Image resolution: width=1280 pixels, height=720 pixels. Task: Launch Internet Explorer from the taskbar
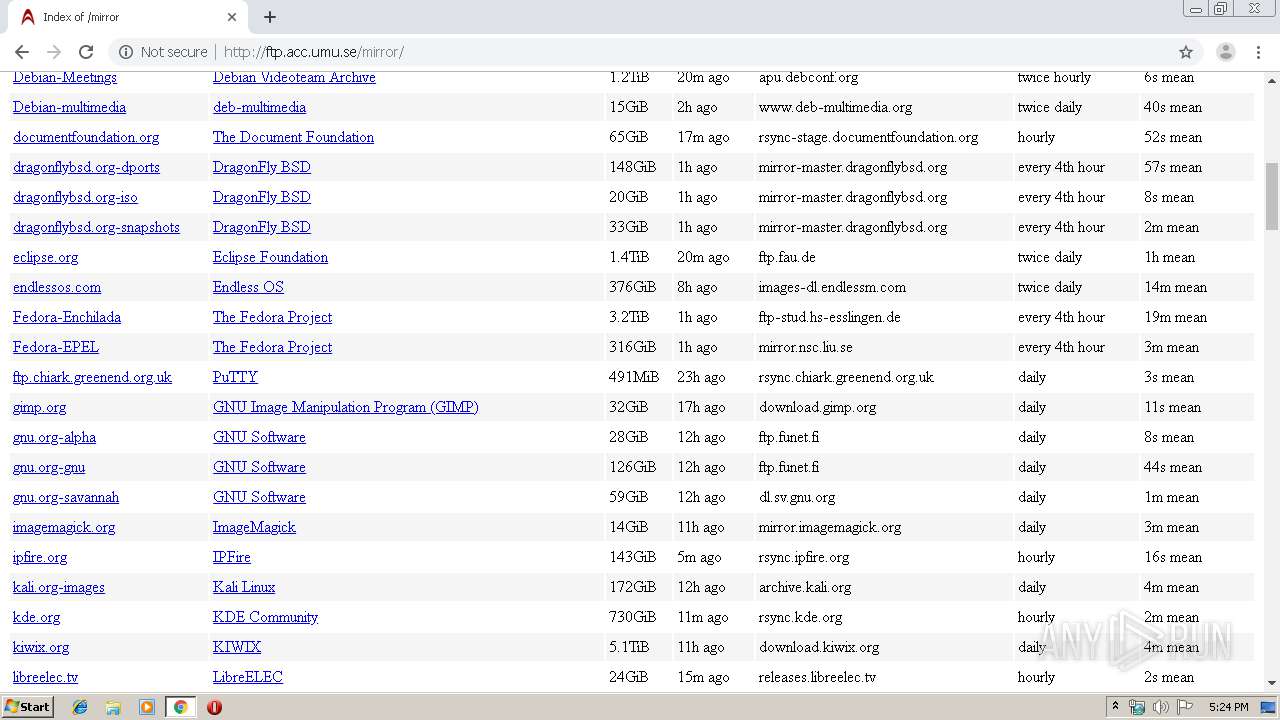(80, 707)
